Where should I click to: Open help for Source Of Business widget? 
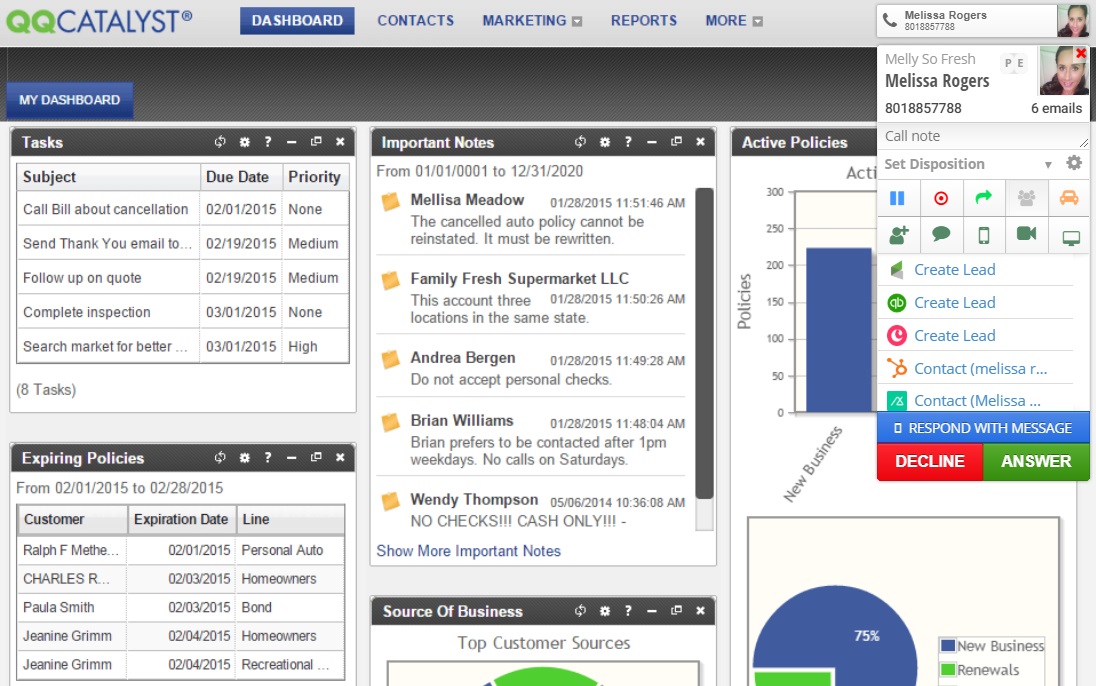pos(628,610)
